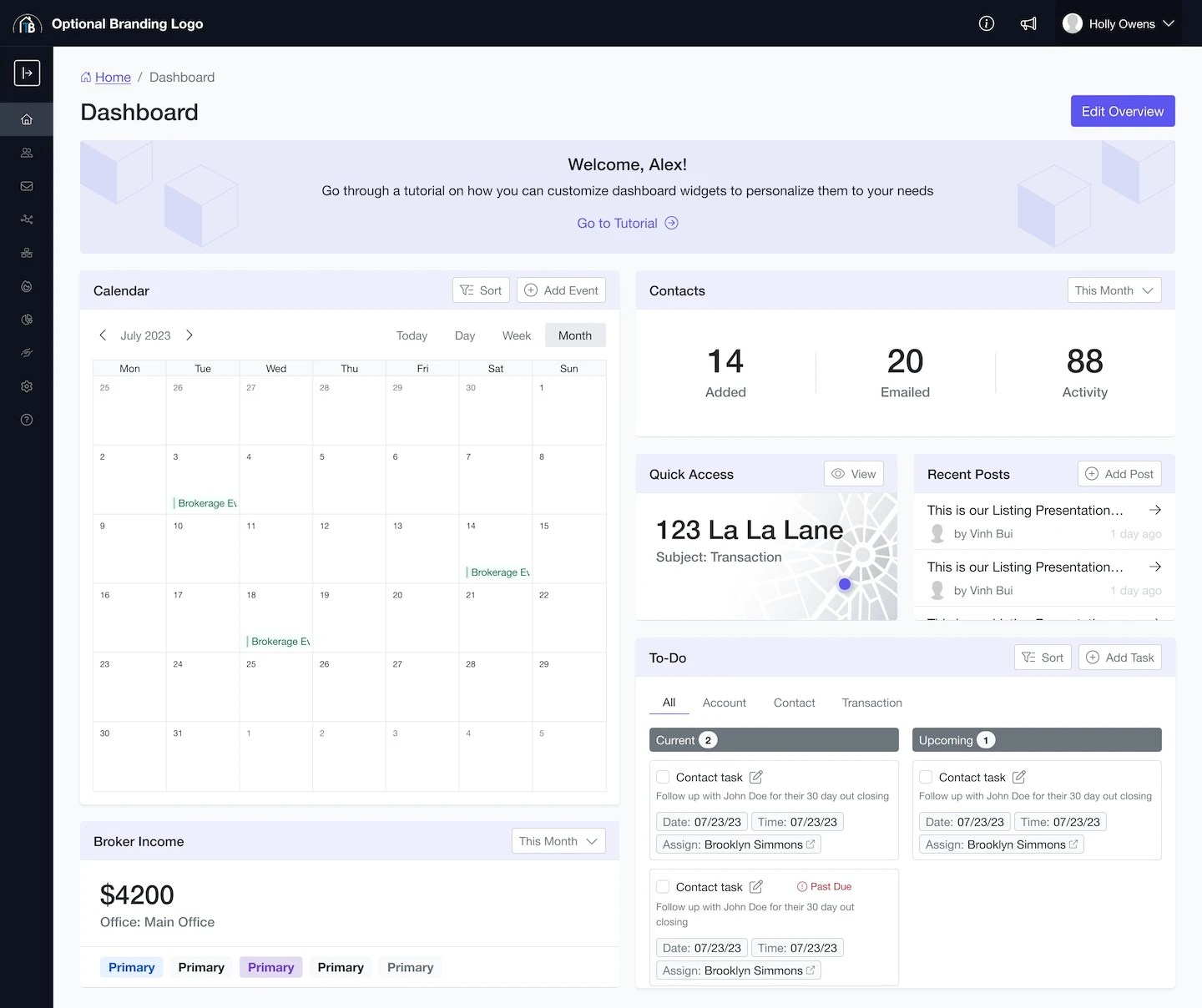Open the Email section from the sidebar

click(27, 186)
